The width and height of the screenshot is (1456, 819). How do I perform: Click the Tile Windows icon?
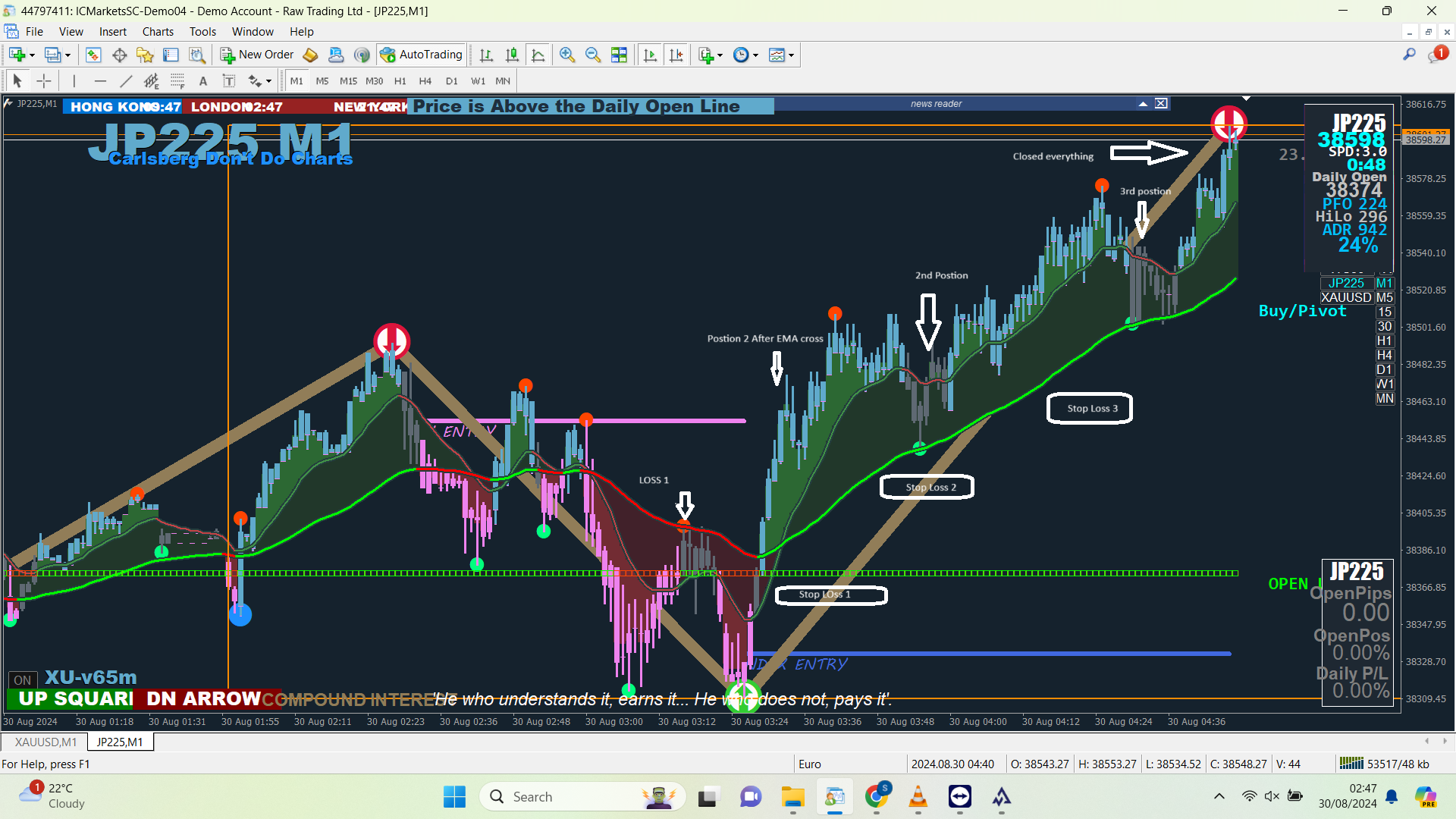(x=619, y=55)
